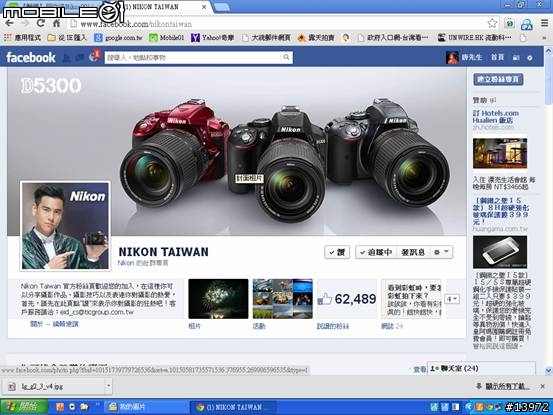Click the Windows Start button
Viewport: 553px width, 415px height.
[24, 407]
